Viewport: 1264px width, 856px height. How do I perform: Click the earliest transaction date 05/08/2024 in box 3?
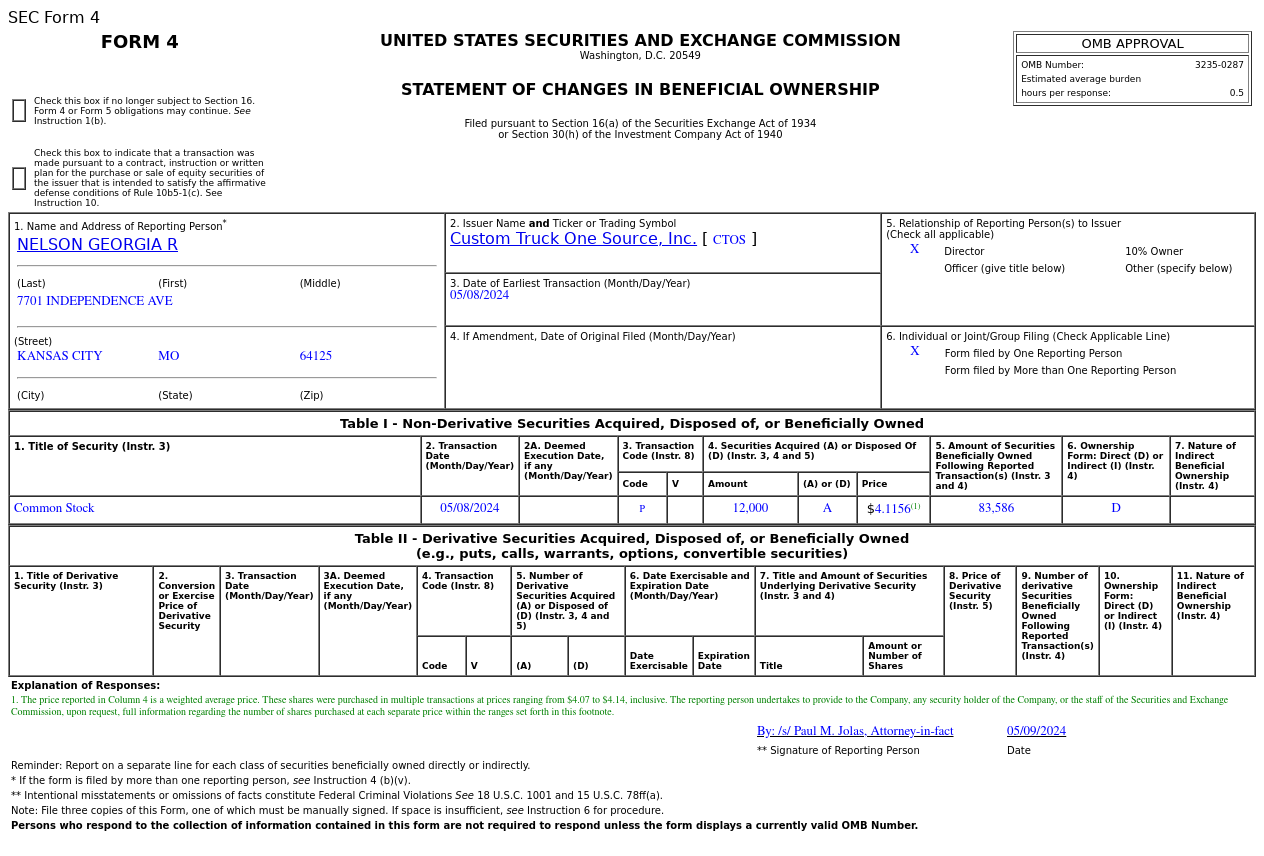pyautogui.click(x=479, y=295)
